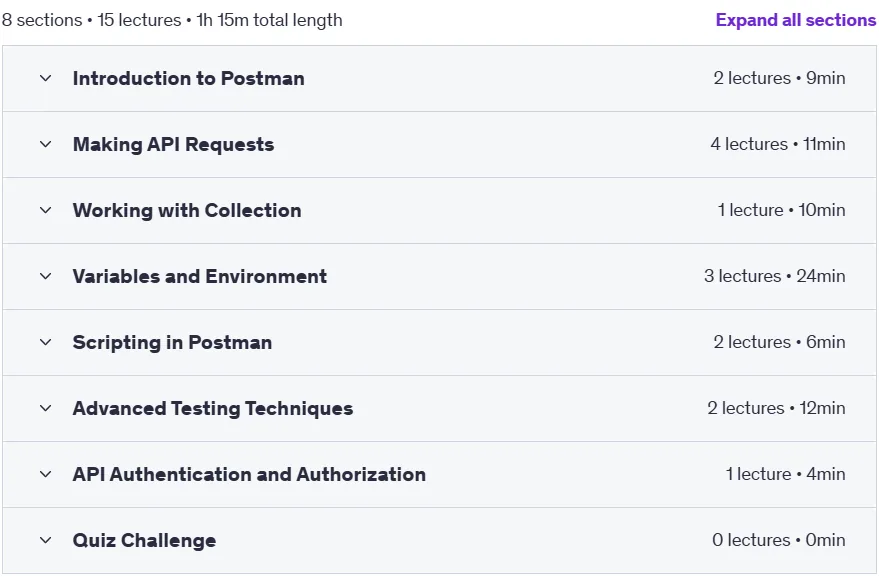Select API Authentication and Authorization heading

tap(249, 474)
